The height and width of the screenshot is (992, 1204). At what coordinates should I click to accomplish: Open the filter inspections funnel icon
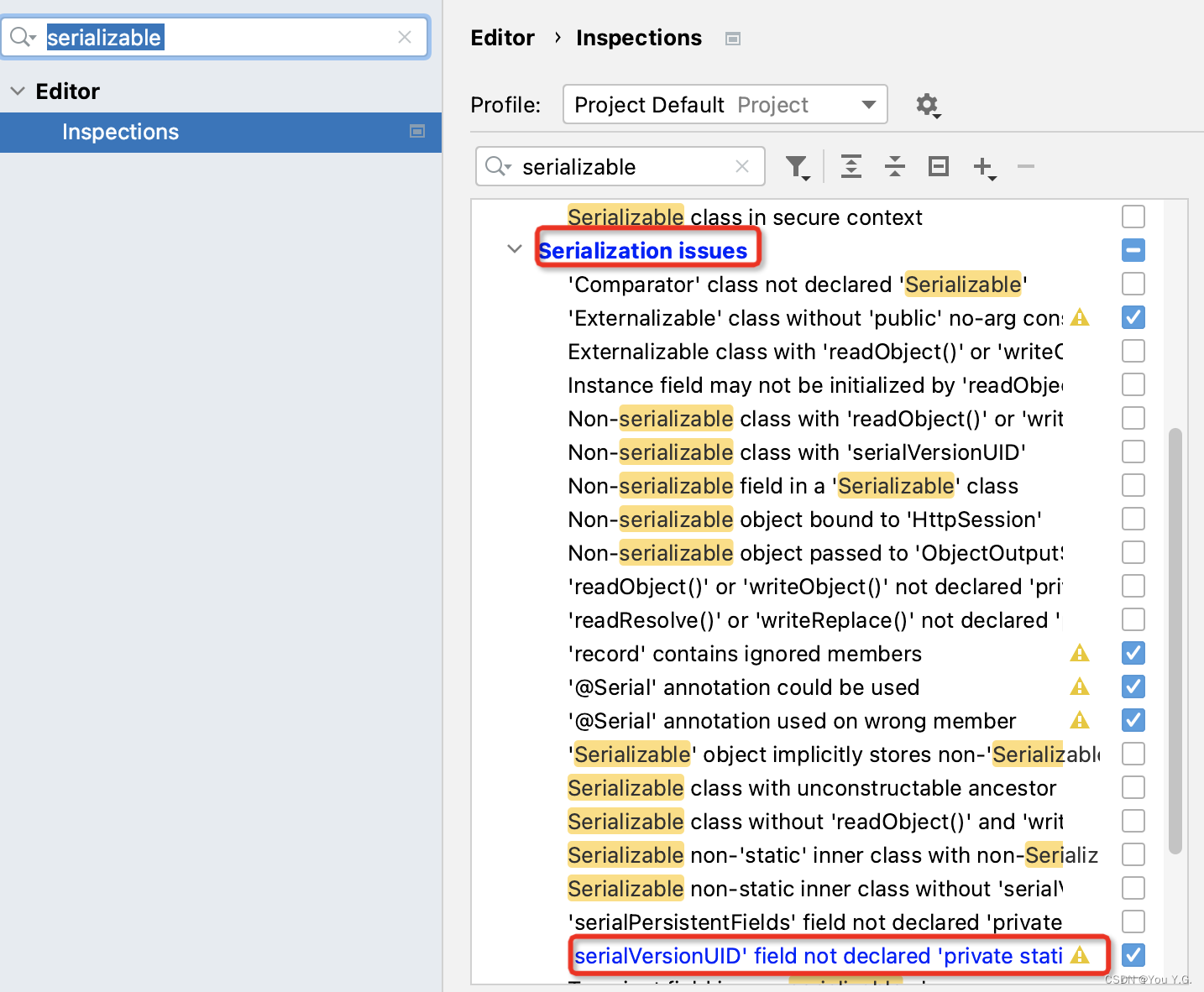[797, 166]
